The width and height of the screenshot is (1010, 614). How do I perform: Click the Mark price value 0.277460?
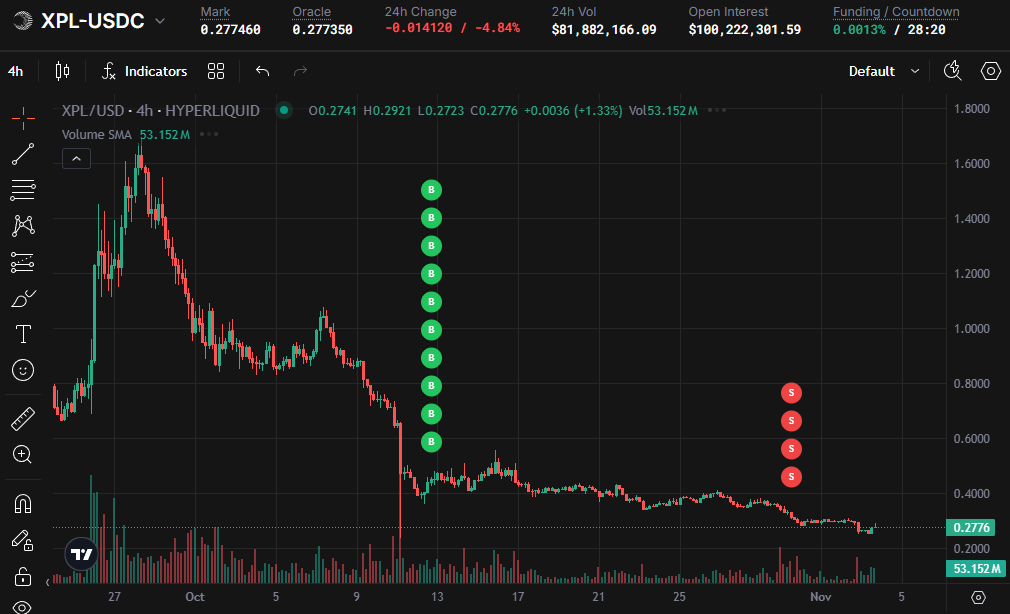pos(231,30)
